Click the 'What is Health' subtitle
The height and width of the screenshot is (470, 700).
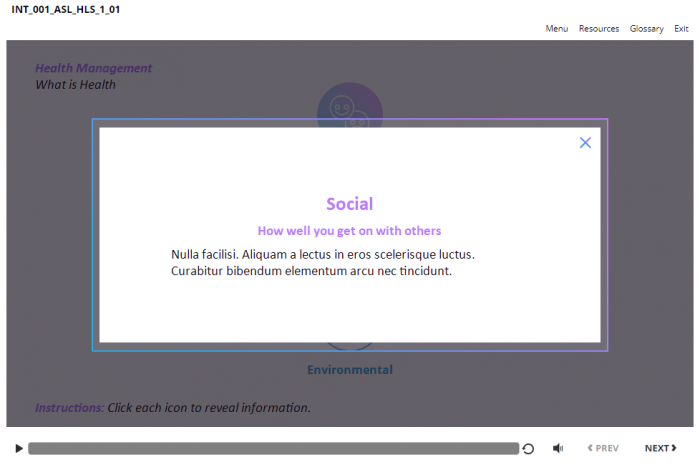click(76, 85)
